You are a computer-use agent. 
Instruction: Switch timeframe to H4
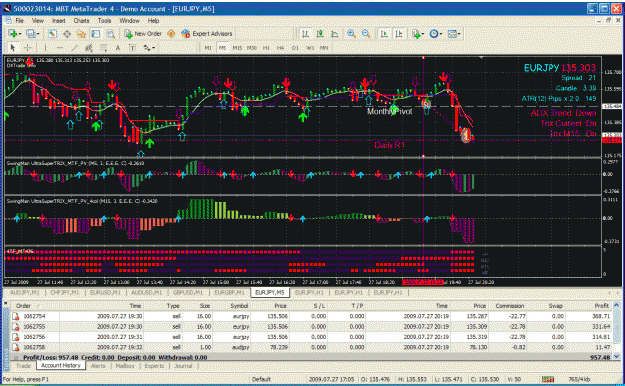(281, 48)
